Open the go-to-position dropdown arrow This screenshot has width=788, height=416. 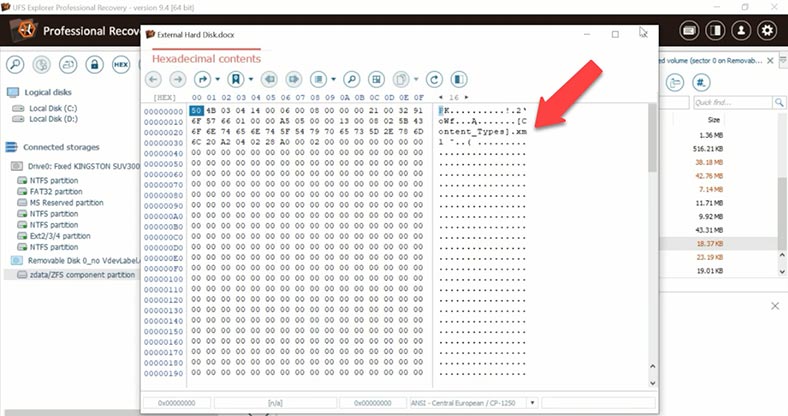point(217,79)
